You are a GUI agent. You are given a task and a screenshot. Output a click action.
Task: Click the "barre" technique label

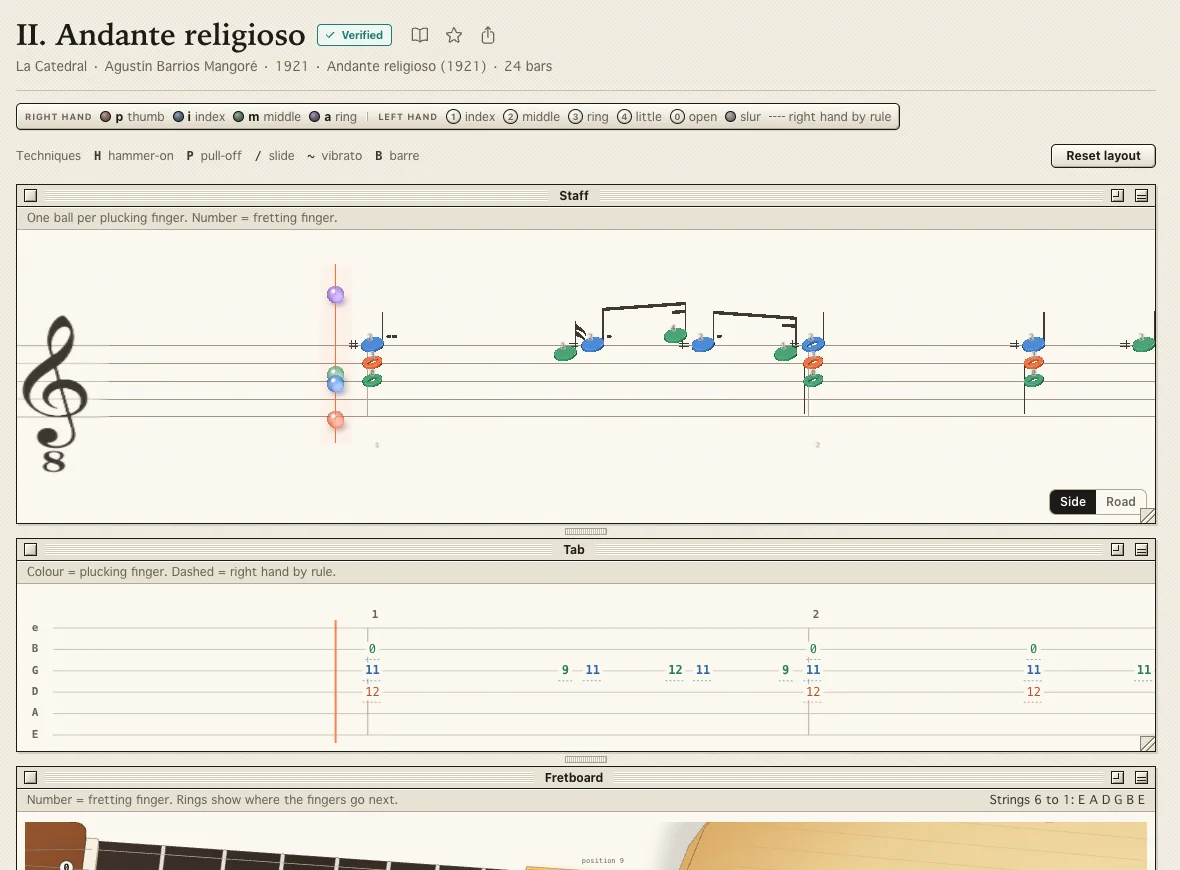404,156
